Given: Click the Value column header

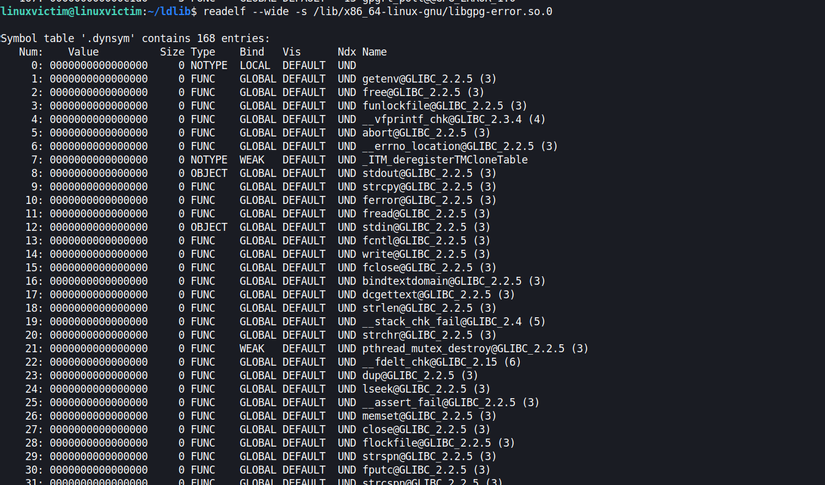Looking at the screenshot, I should (84, 52).
